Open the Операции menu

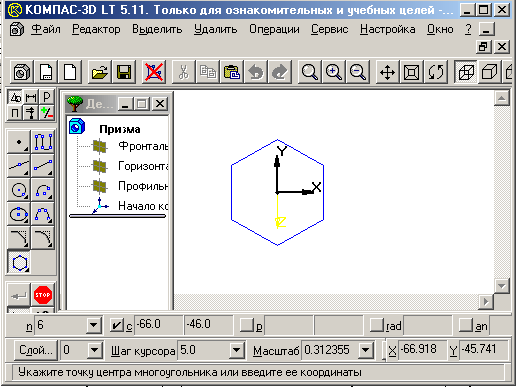274,29
